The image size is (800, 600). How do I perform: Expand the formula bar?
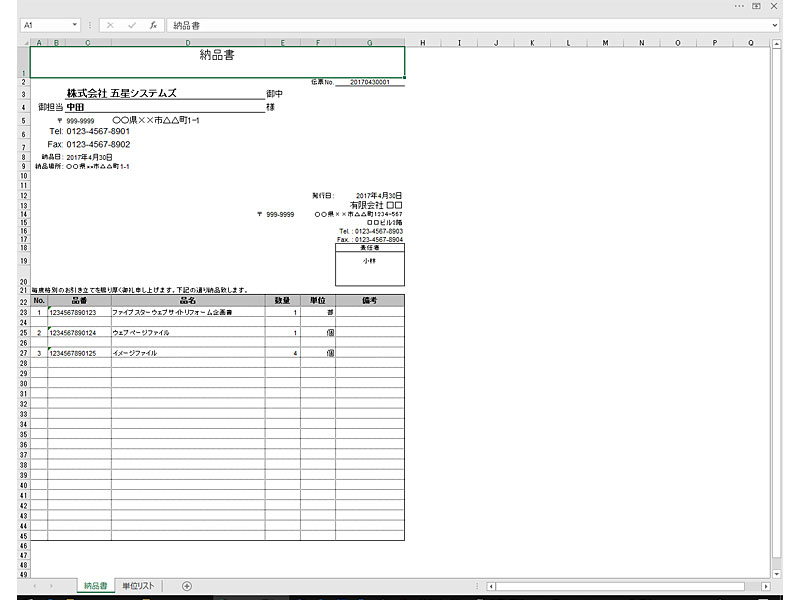tap(776, 24)
